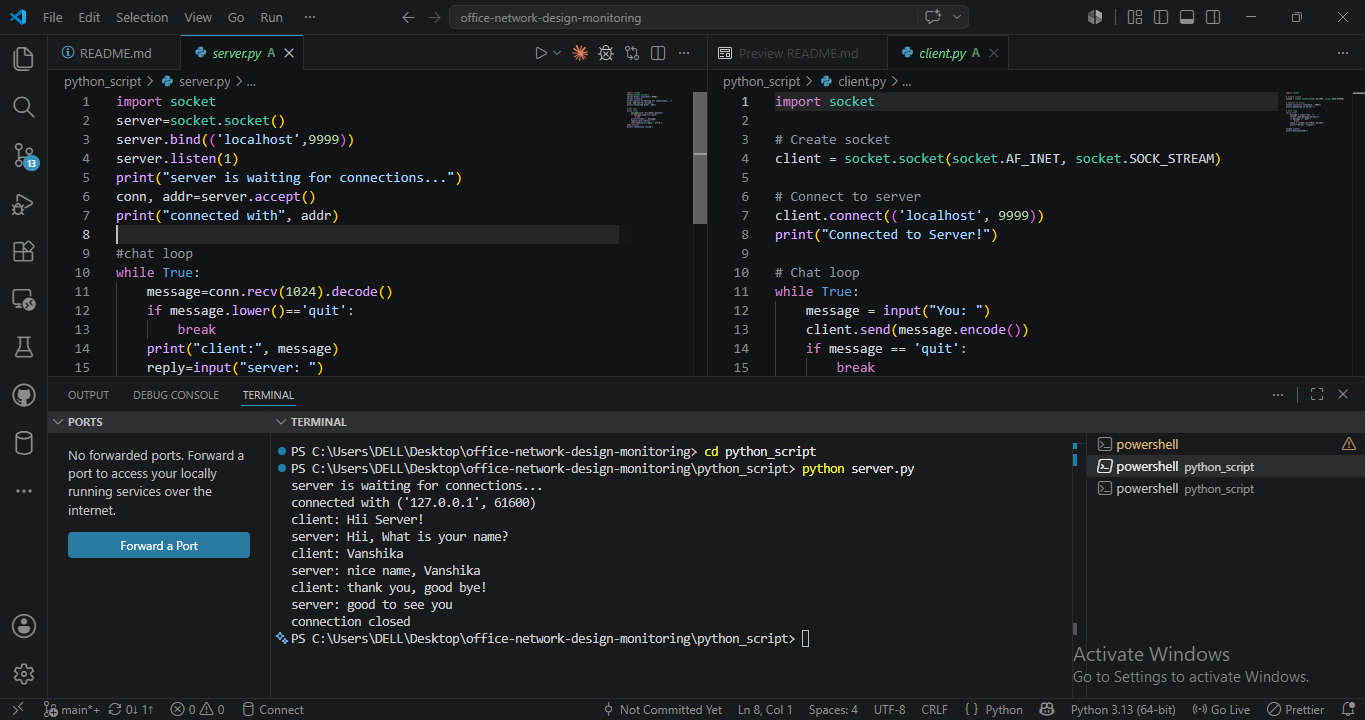Click the Split Editor Right icon
The image size is (1365, 720).
pos(658,53)
